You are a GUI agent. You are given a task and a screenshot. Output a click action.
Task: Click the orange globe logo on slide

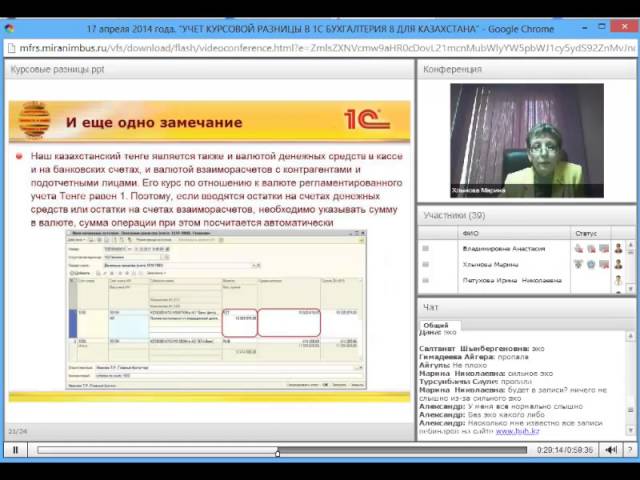pyautogui.click(x=34, y=119)
